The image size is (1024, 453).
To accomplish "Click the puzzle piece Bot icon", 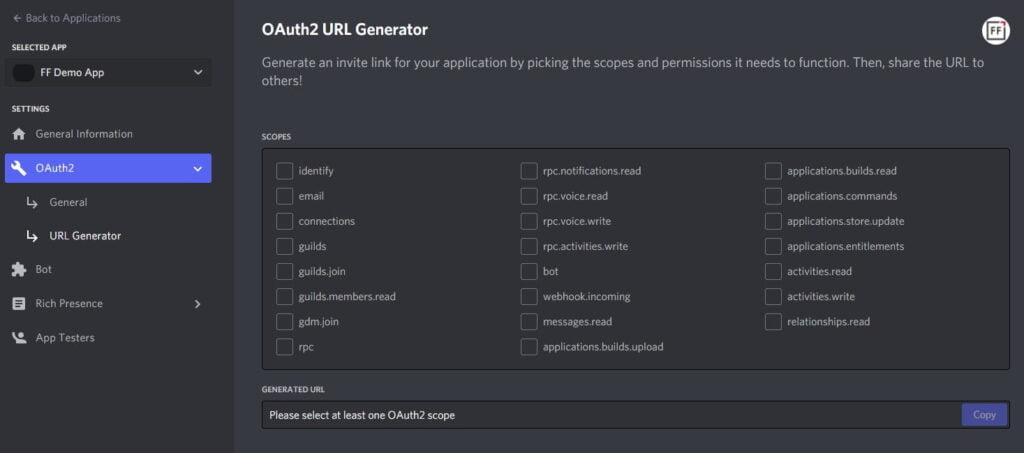I will click(x=18, y=270).
